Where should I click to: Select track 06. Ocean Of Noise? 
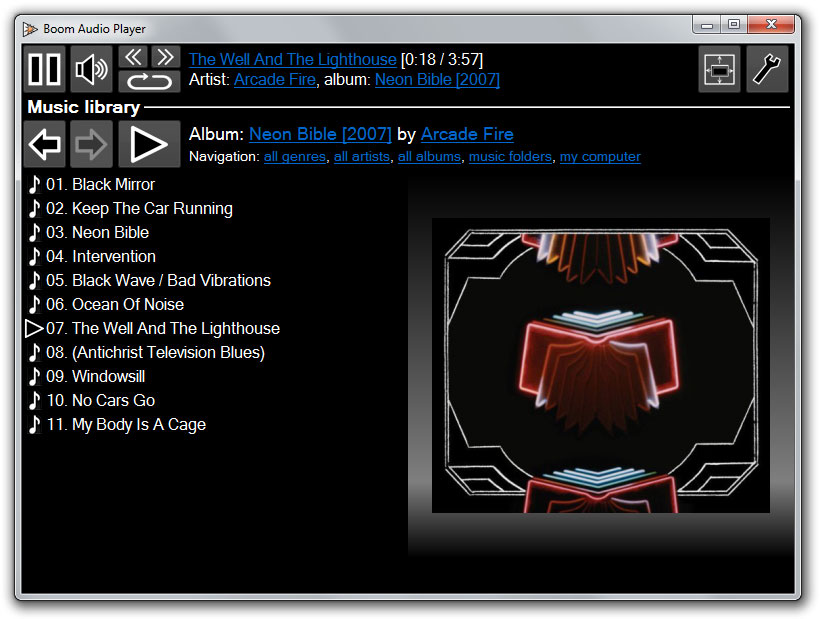pyautogui.click(x=115, y=305)
